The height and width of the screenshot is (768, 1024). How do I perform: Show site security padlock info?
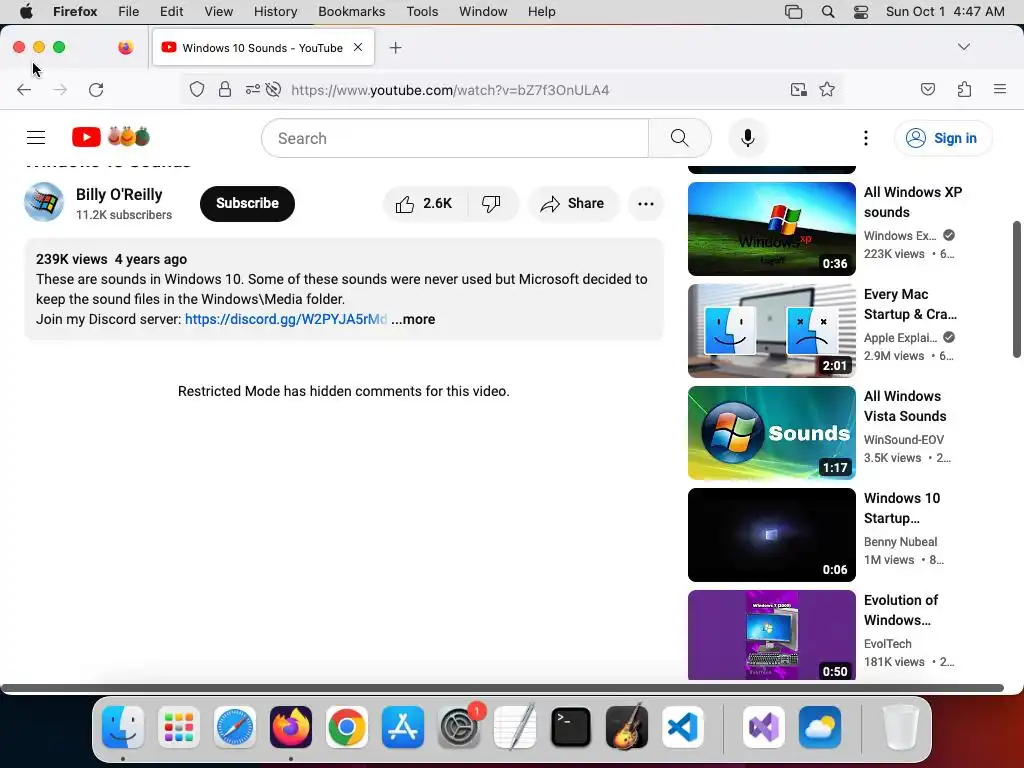[x=225, y=89]
